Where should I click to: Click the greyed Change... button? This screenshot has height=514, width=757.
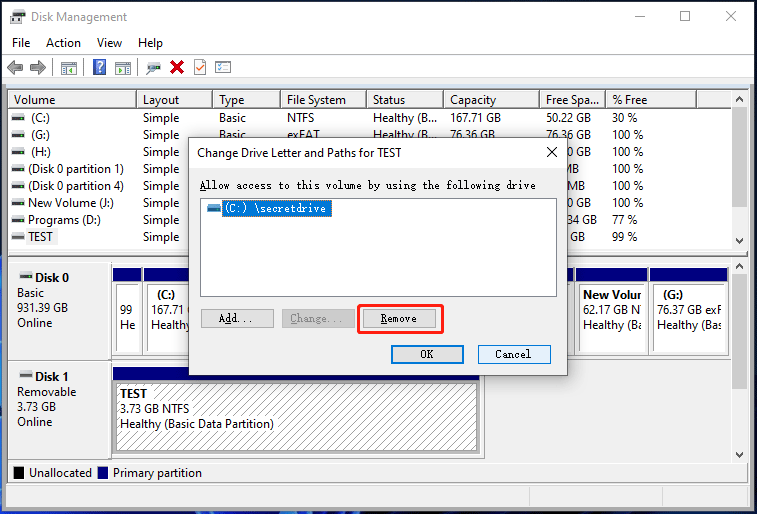click(x=318, y=319)
